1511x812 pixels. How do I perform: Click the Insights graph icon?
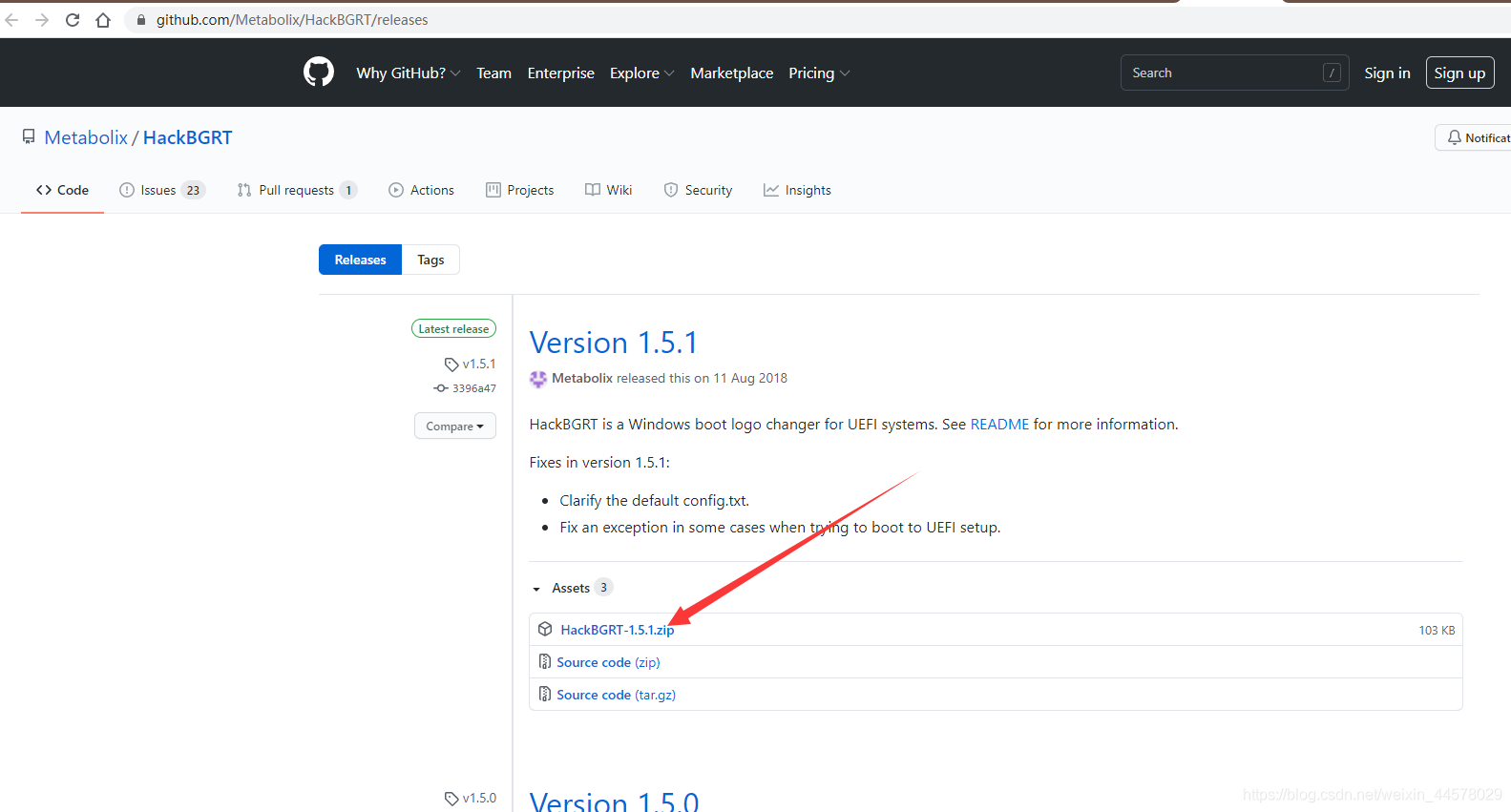point(771,190)
